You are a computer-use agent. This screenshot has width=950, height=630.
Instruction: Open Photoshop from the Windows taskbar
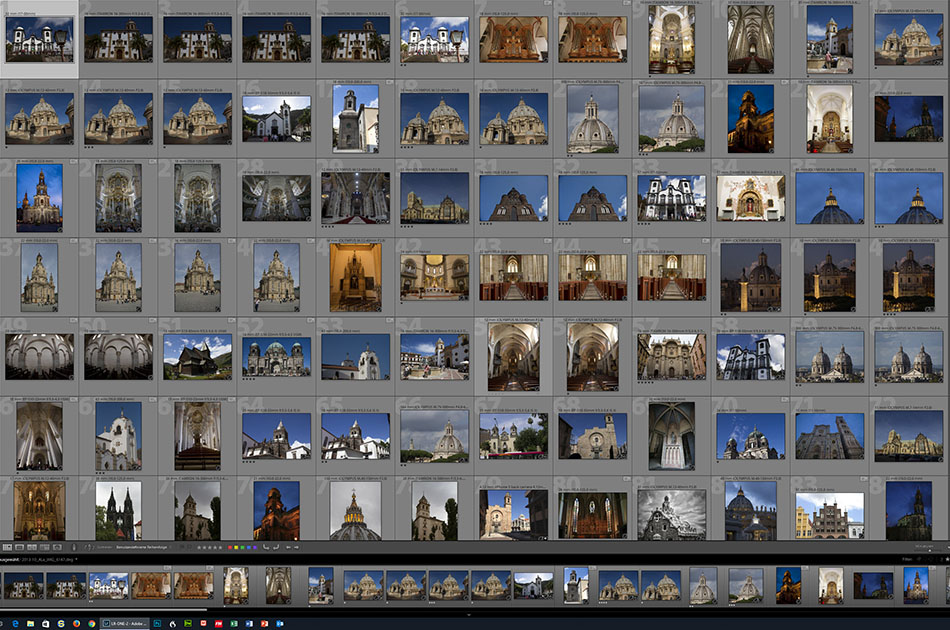click(x=157, y=623)
